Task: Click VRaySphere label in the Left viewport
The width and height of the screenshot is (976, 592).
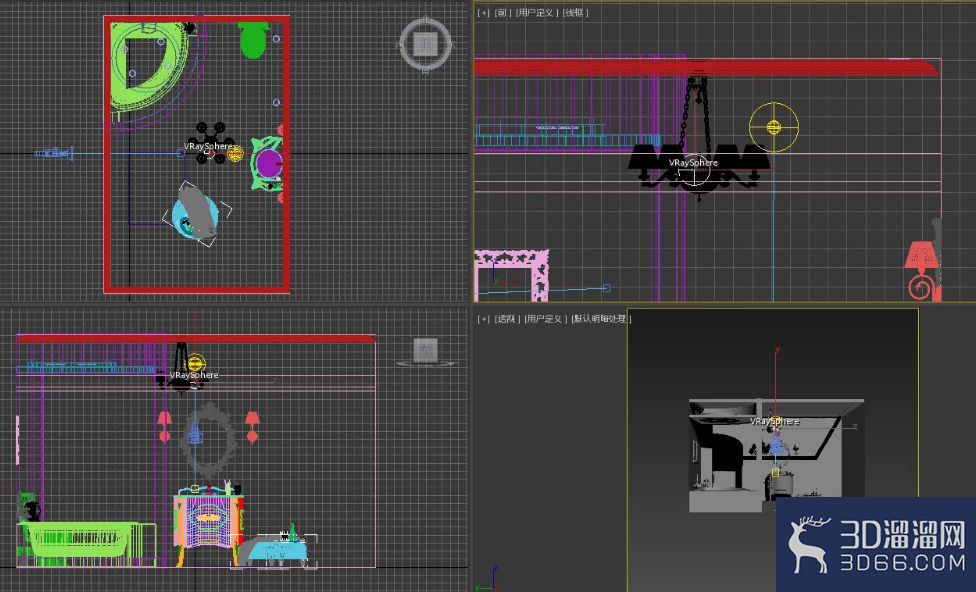Action: (x=194, y=375)
